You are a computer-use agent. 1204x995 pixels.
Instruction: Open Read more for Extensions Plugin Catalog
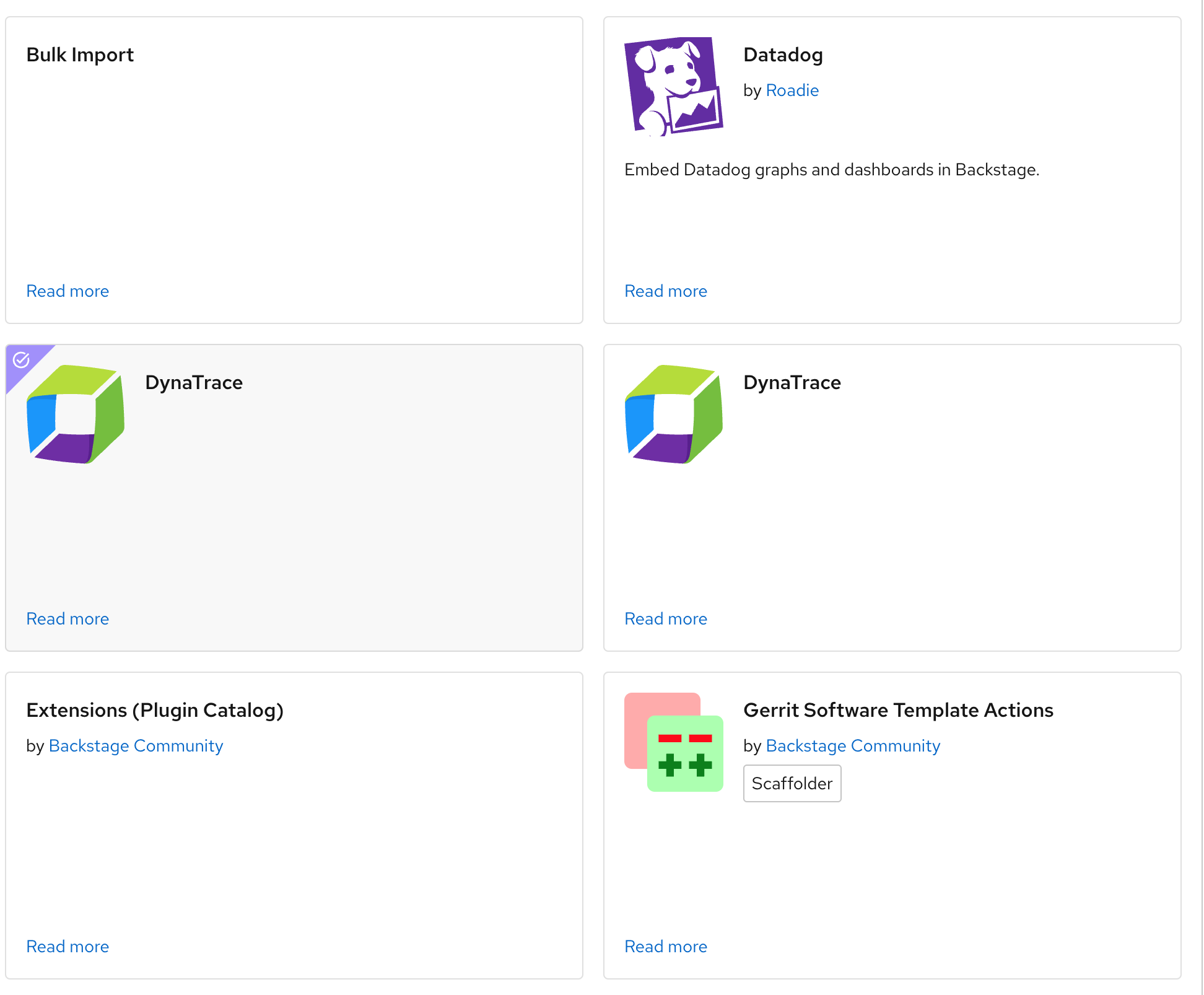pos(68,947)
